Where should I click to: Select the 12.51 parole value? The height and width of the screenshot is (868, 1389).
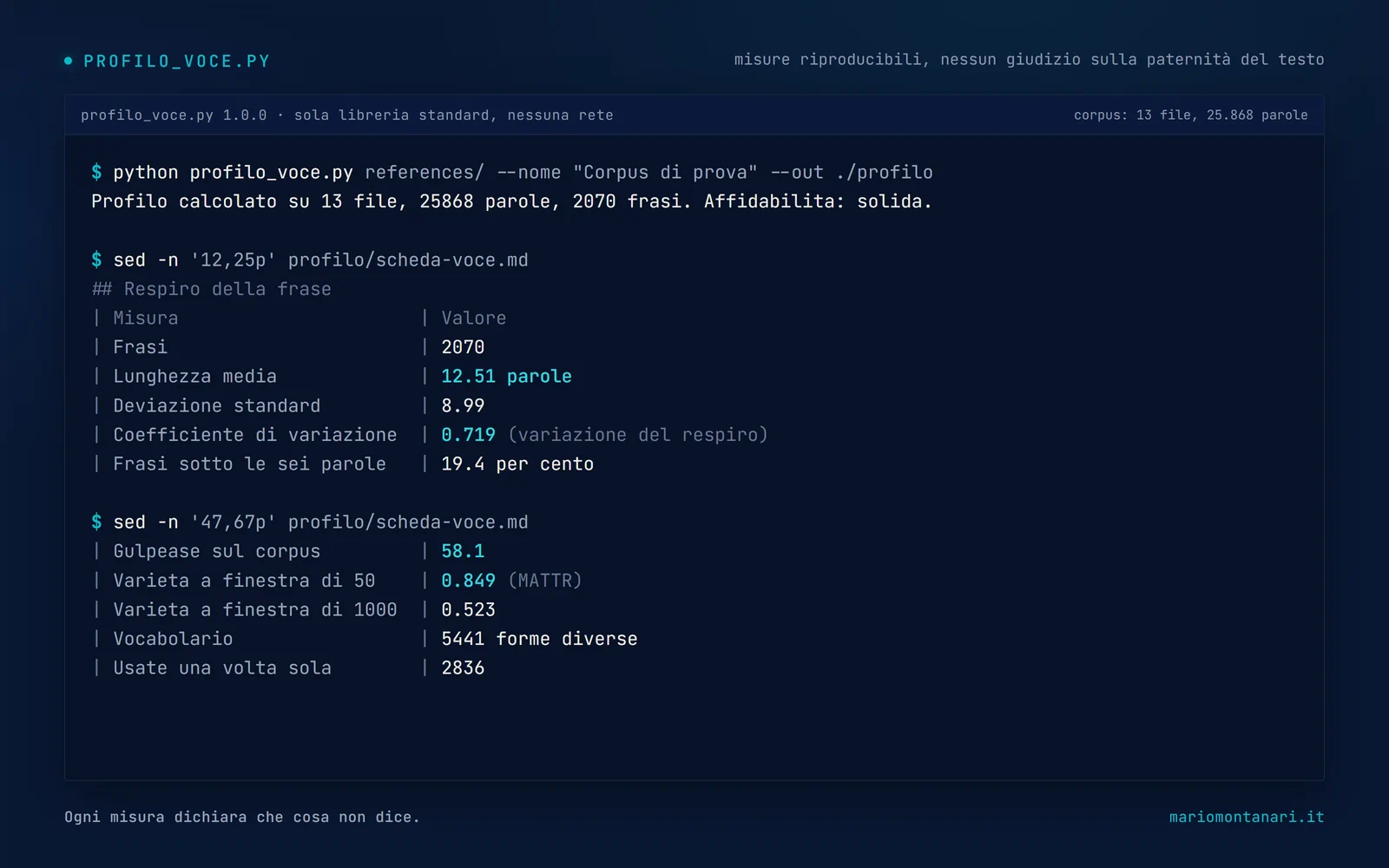pyautogui.click(x=506, y=376)
